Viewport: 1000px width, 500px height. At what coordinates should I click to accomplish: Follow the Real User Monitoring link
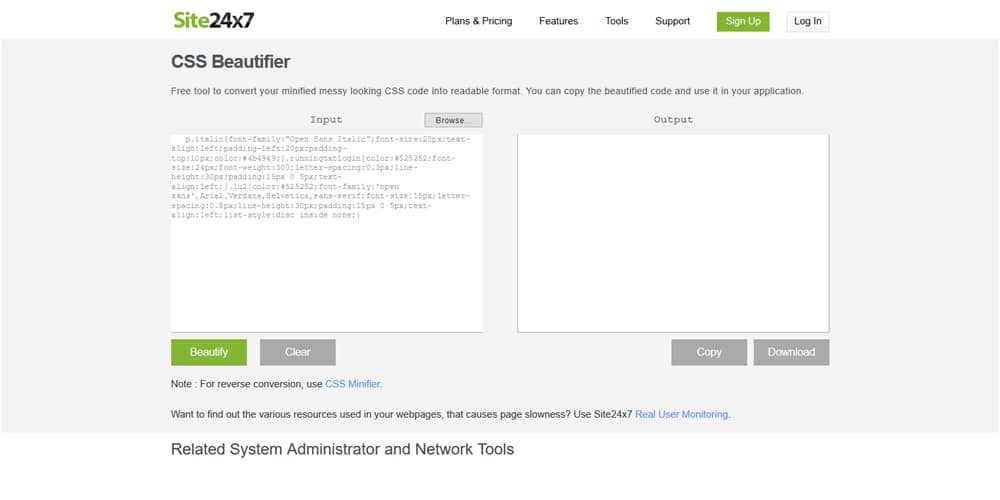coord(681,414)
